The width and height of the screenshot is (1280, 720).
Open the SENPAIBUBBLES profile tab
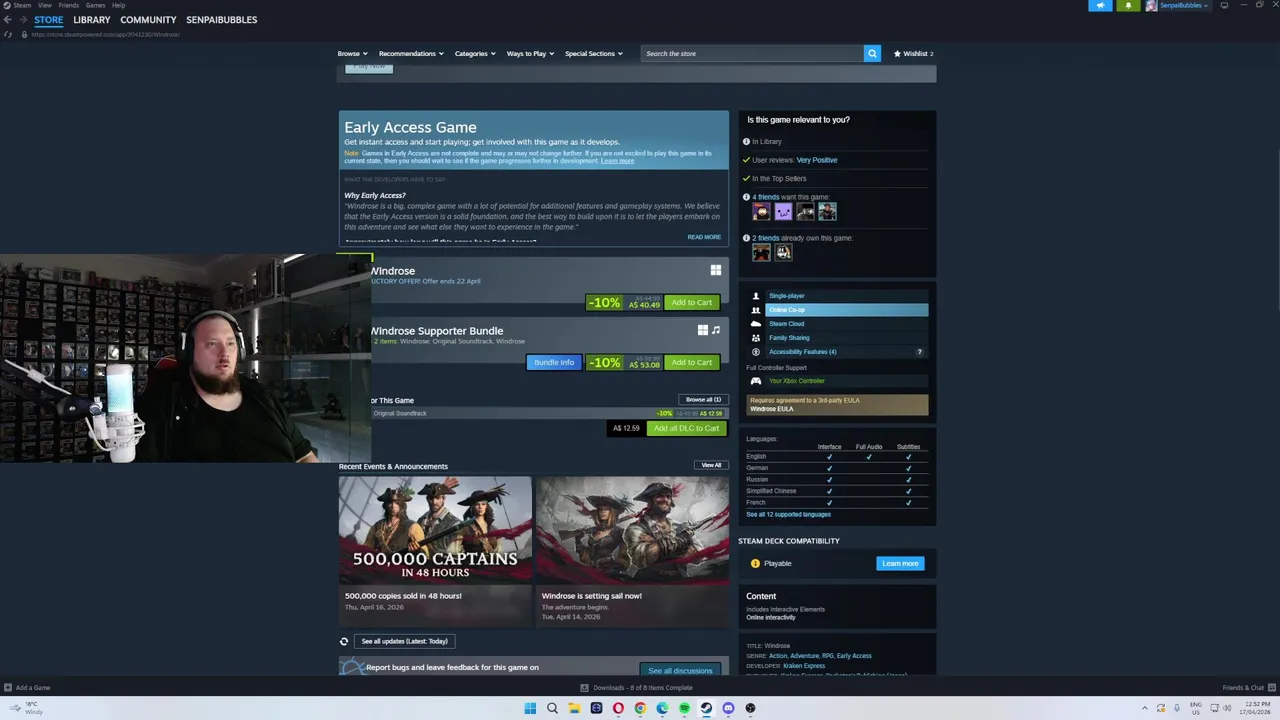tap(221, 20)
